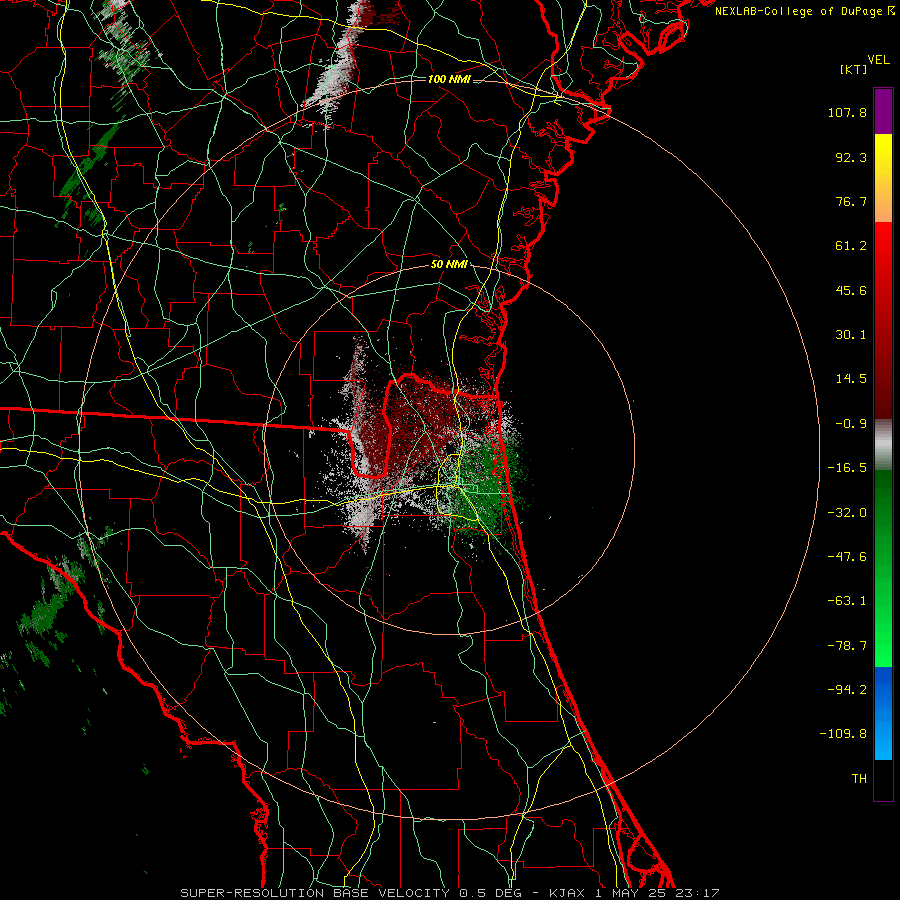Click the 61.2 velocity scale value
Viewport: 900px width, 900px height.
pos(851,246)
